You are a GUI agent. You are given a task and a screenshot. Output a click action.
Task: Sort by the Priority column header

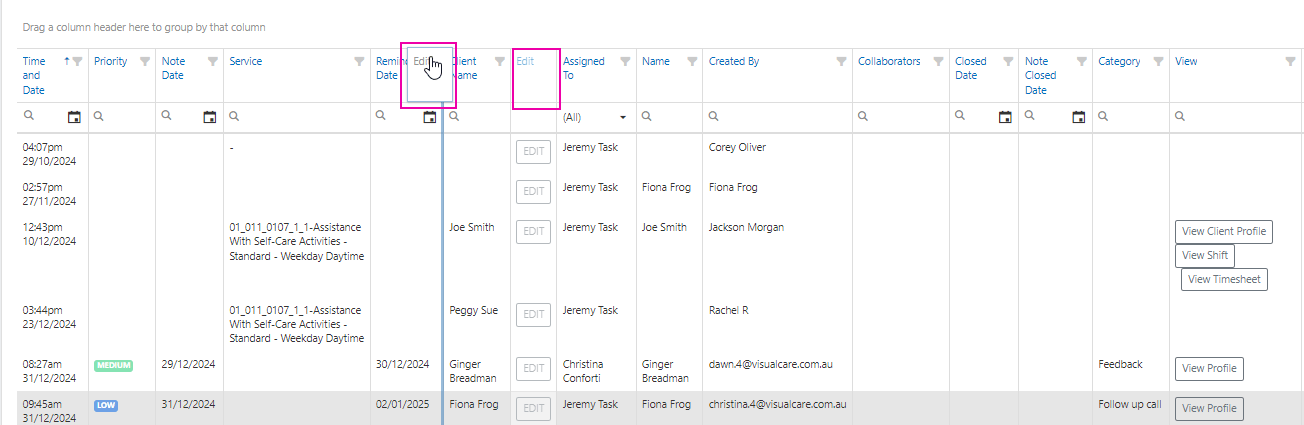tap(110, 61)
